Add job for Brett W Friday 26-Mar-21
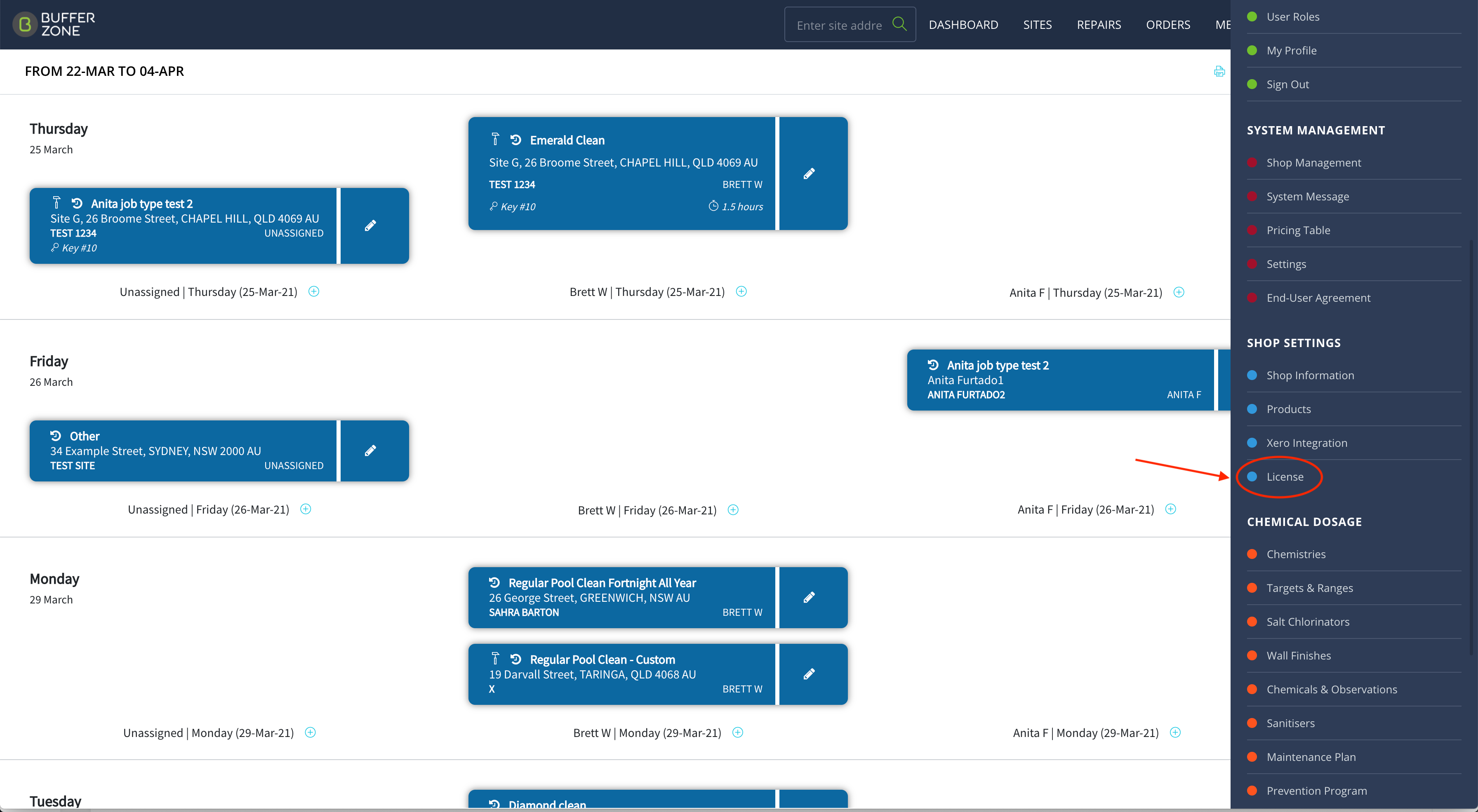This screenshot has width=1478, height=812. pyautogui.click(x=733, y=510)
